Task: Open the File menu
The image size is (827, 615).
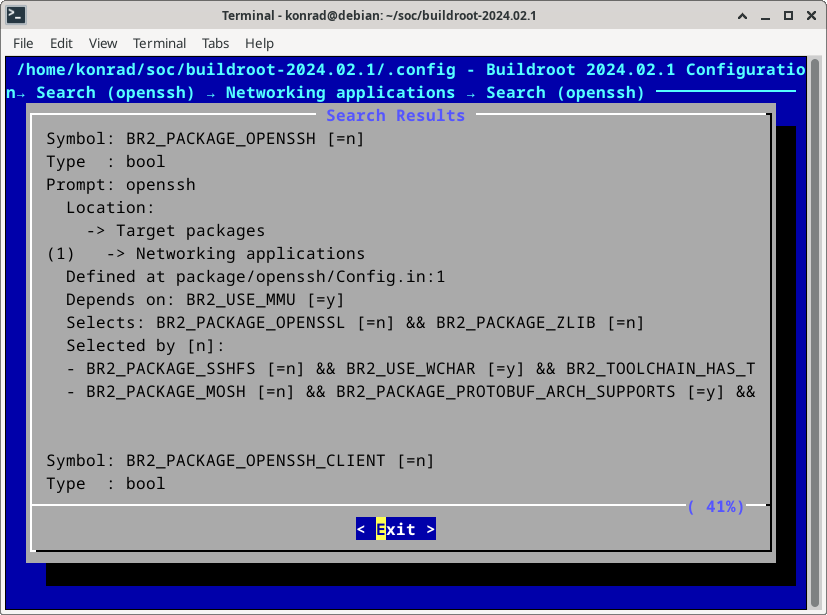Action: click(x=23, y=43)
